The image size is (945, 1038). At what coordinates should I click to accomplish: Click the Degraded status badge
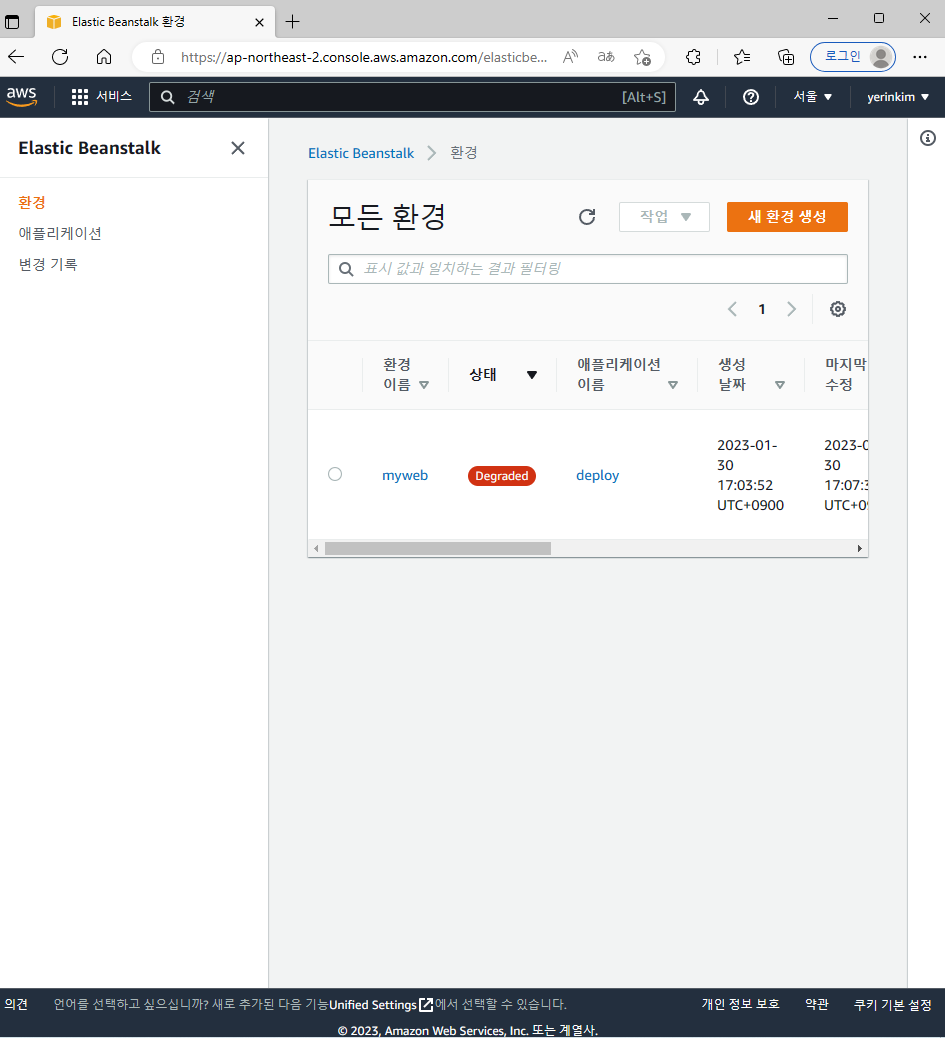point(502,476)
